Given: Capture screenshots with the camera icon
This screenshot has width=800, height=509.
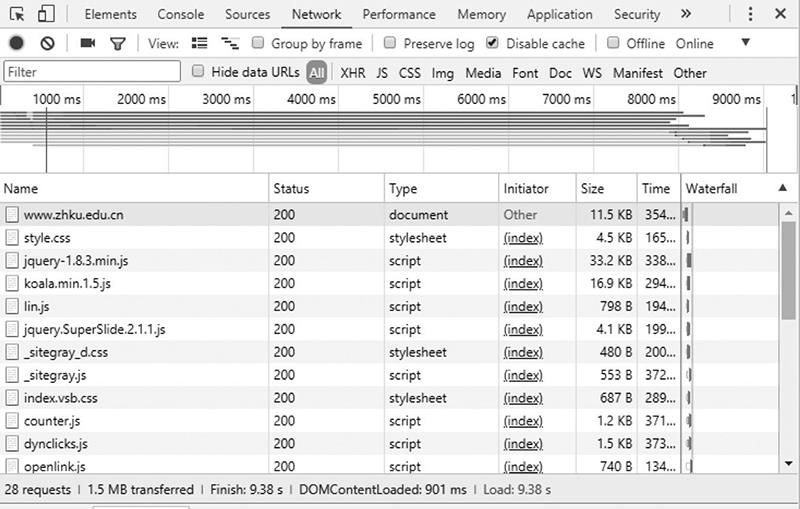Looking at the screenshot, I should coord(88,43).
